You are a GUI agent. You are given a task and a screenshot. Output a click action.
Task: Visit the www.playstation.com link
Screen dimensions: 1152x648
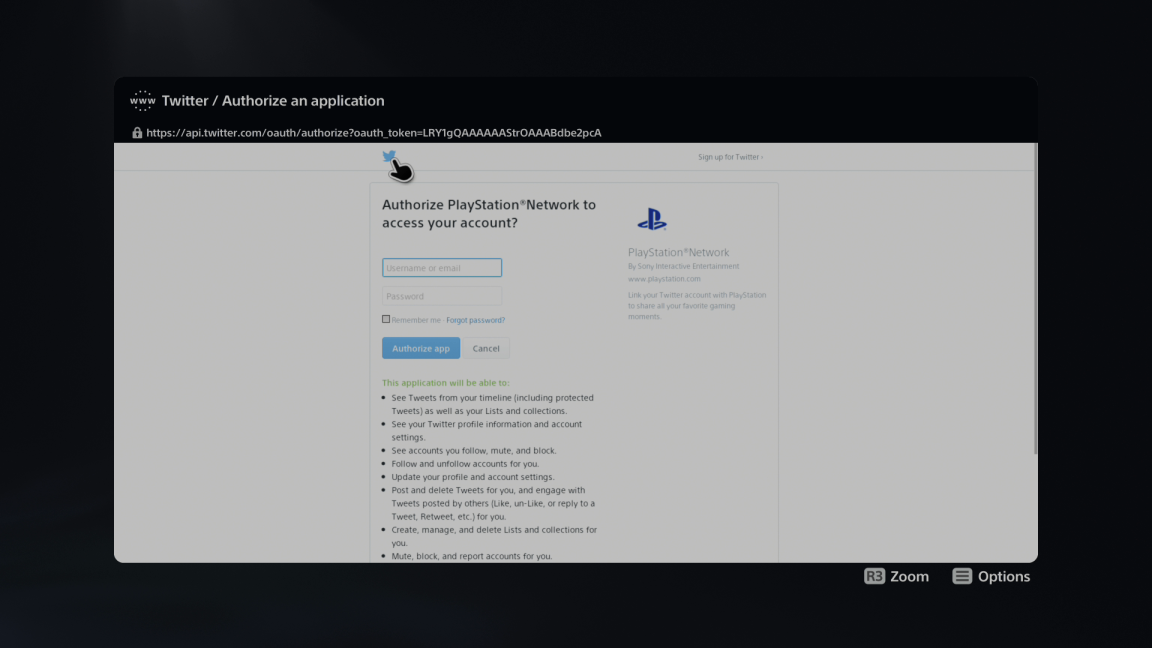point(663,278)
